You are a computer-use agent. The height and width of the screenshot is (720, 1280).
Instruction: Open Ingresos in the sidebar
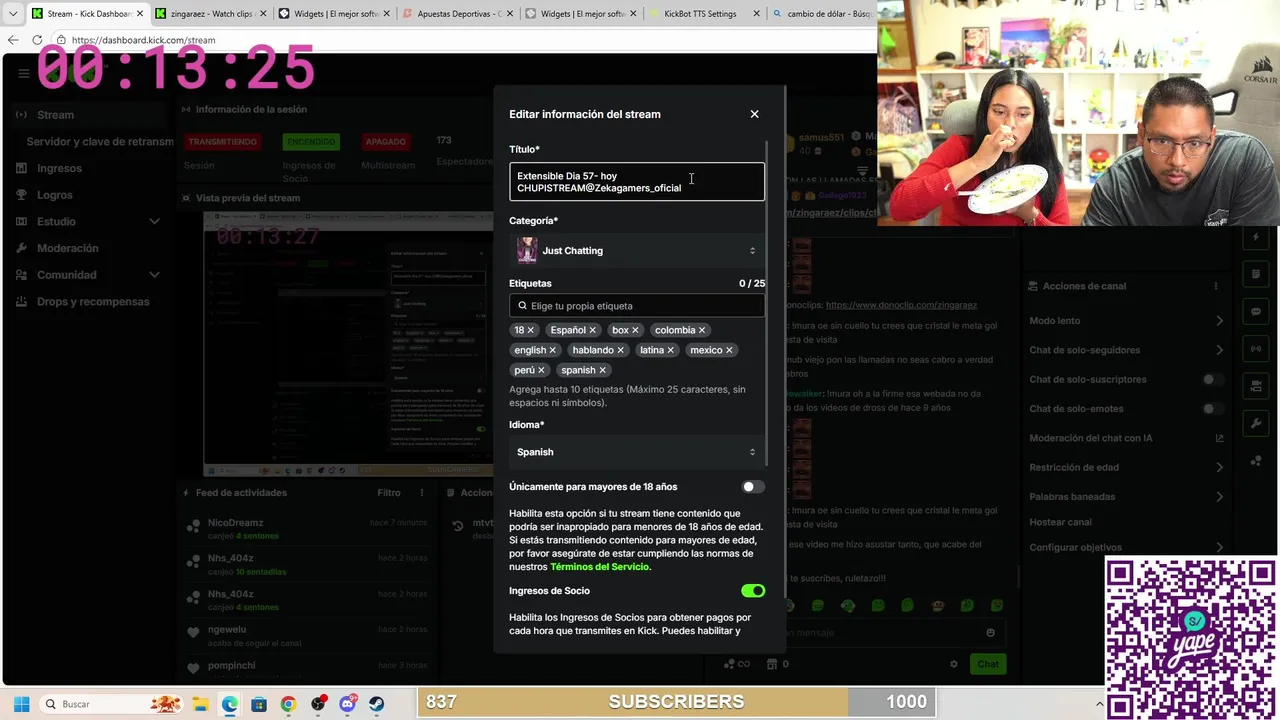[x=59, y=168]
